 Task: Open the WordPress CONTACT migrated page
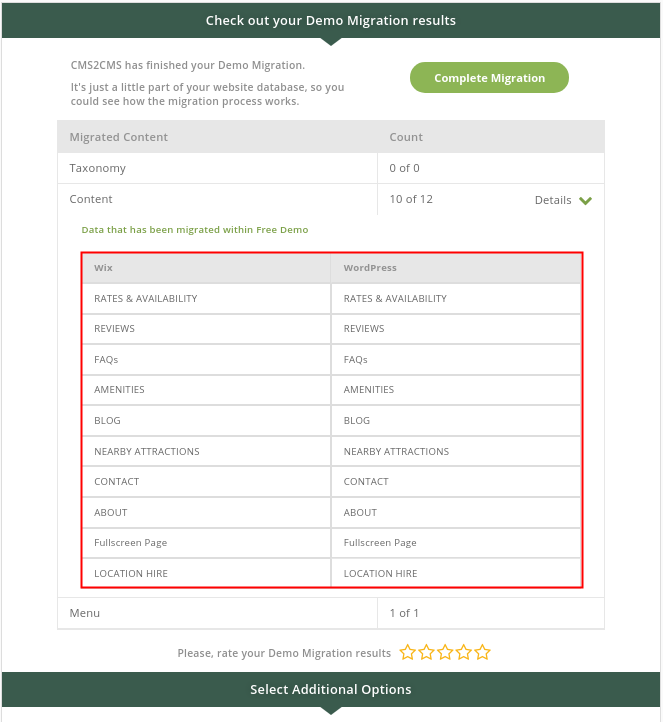(x=366, y=482)
